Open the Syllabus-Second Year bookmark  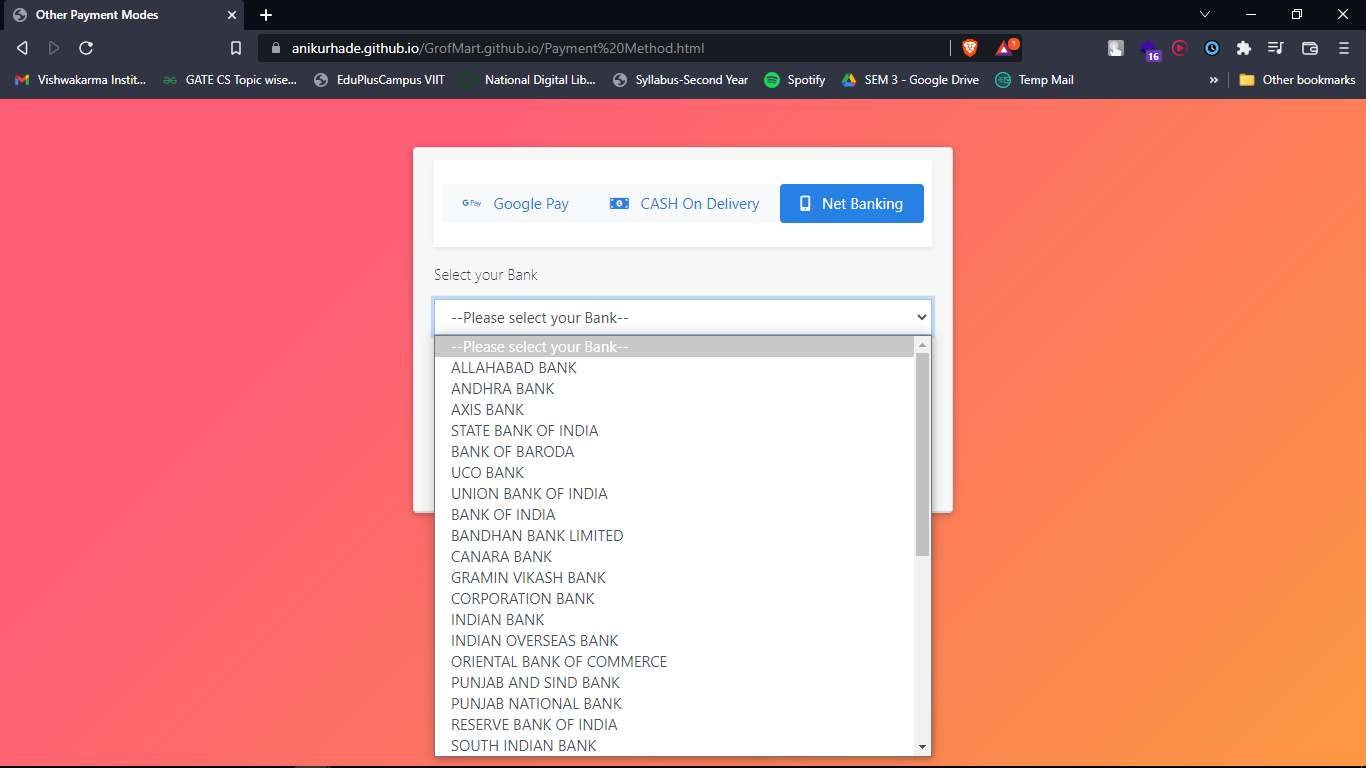[x=680, y=80]
